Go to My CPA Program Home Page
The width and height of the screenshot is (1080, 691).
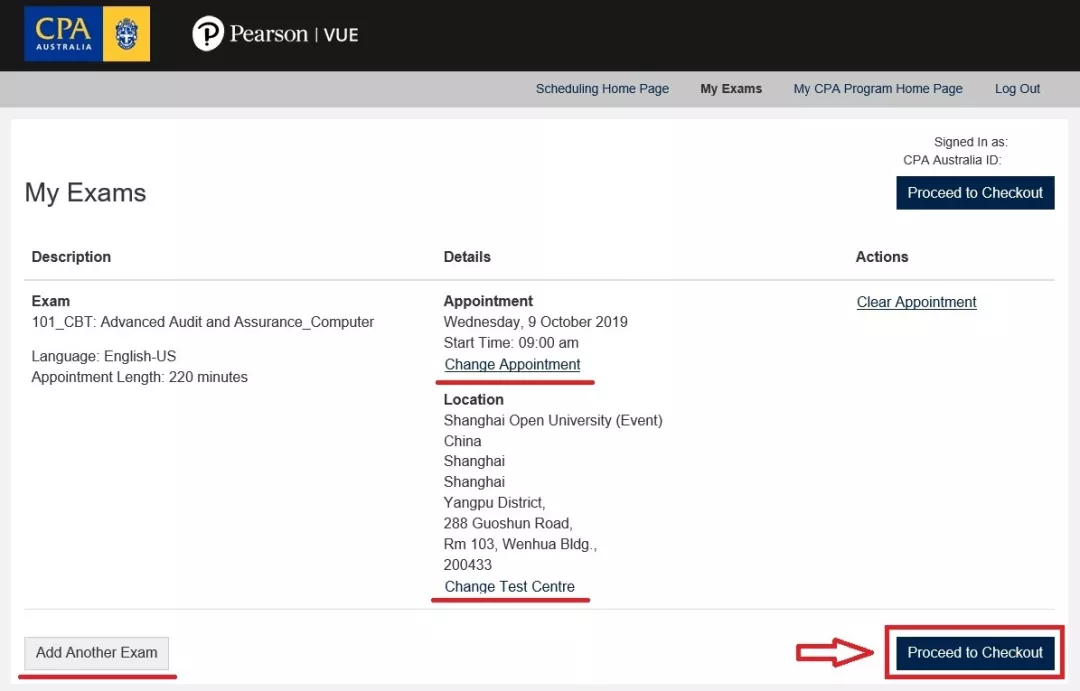tap(878, 89)
